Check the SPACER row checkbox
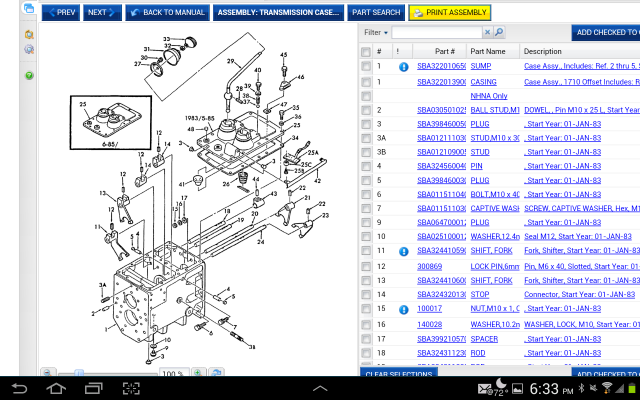Screen dimensions: 640x400 [366, 339]
